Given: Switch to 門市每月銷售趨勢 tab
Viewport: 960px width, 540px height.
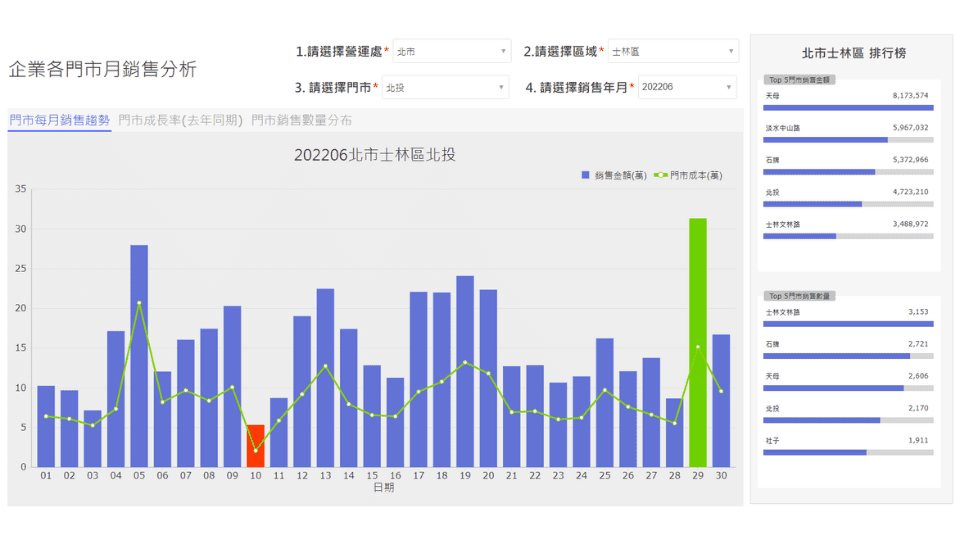Looking at the screenshot, I should [59, 120].
